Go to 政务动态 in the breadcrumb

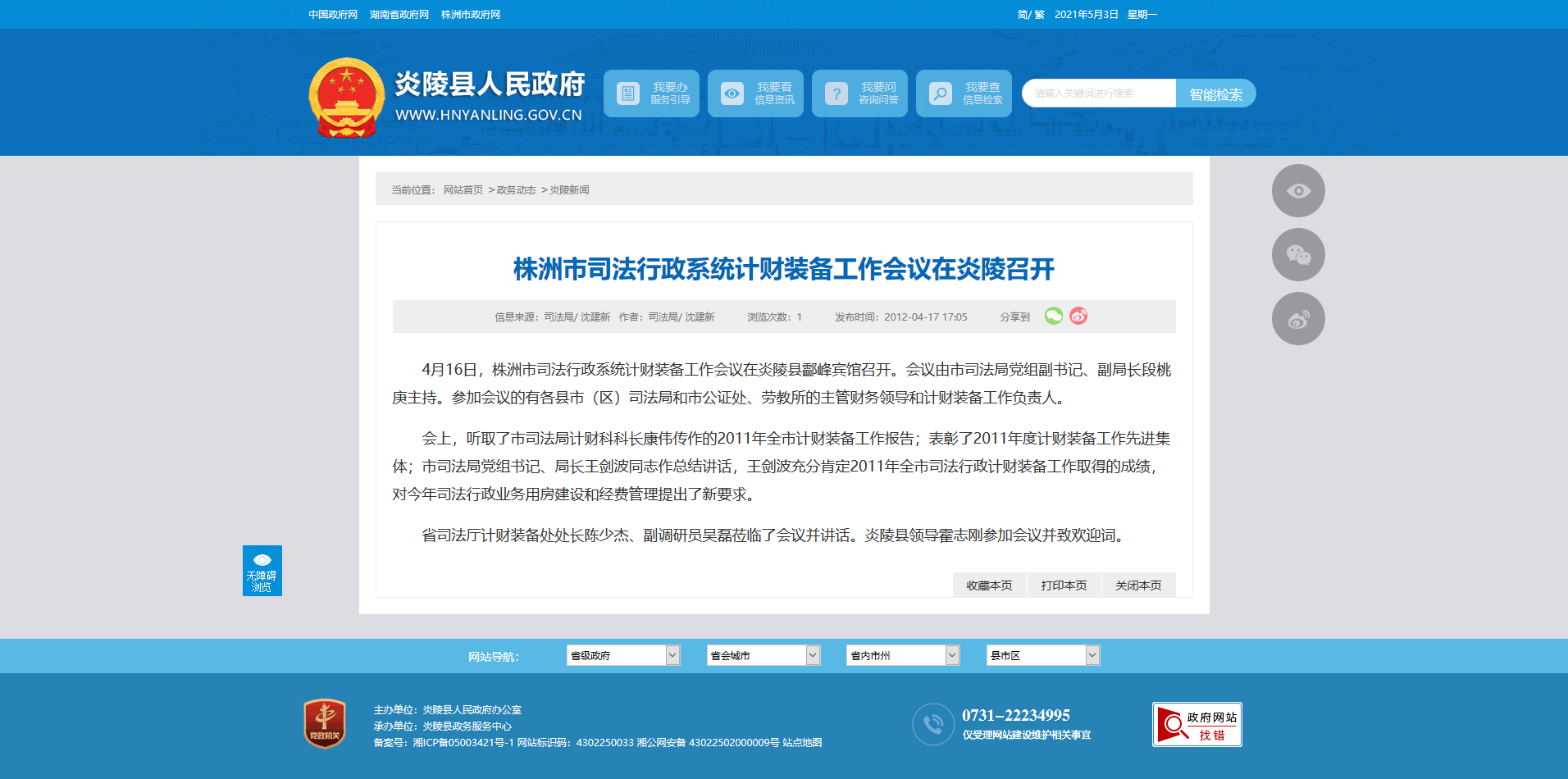pyautogui.click(x=516, y=190)
